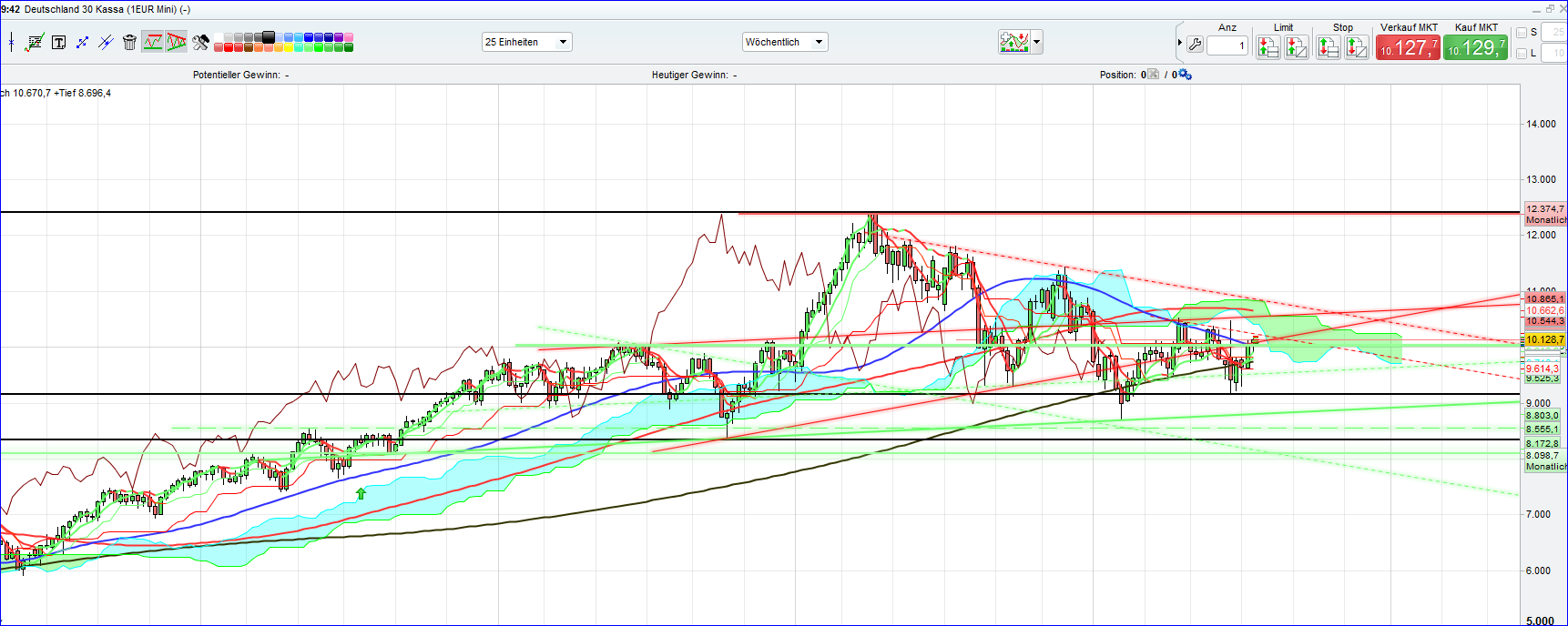Collapse the order panel triangle expander
This screenshot has height=626, width=1568.
pos(1179,43)
